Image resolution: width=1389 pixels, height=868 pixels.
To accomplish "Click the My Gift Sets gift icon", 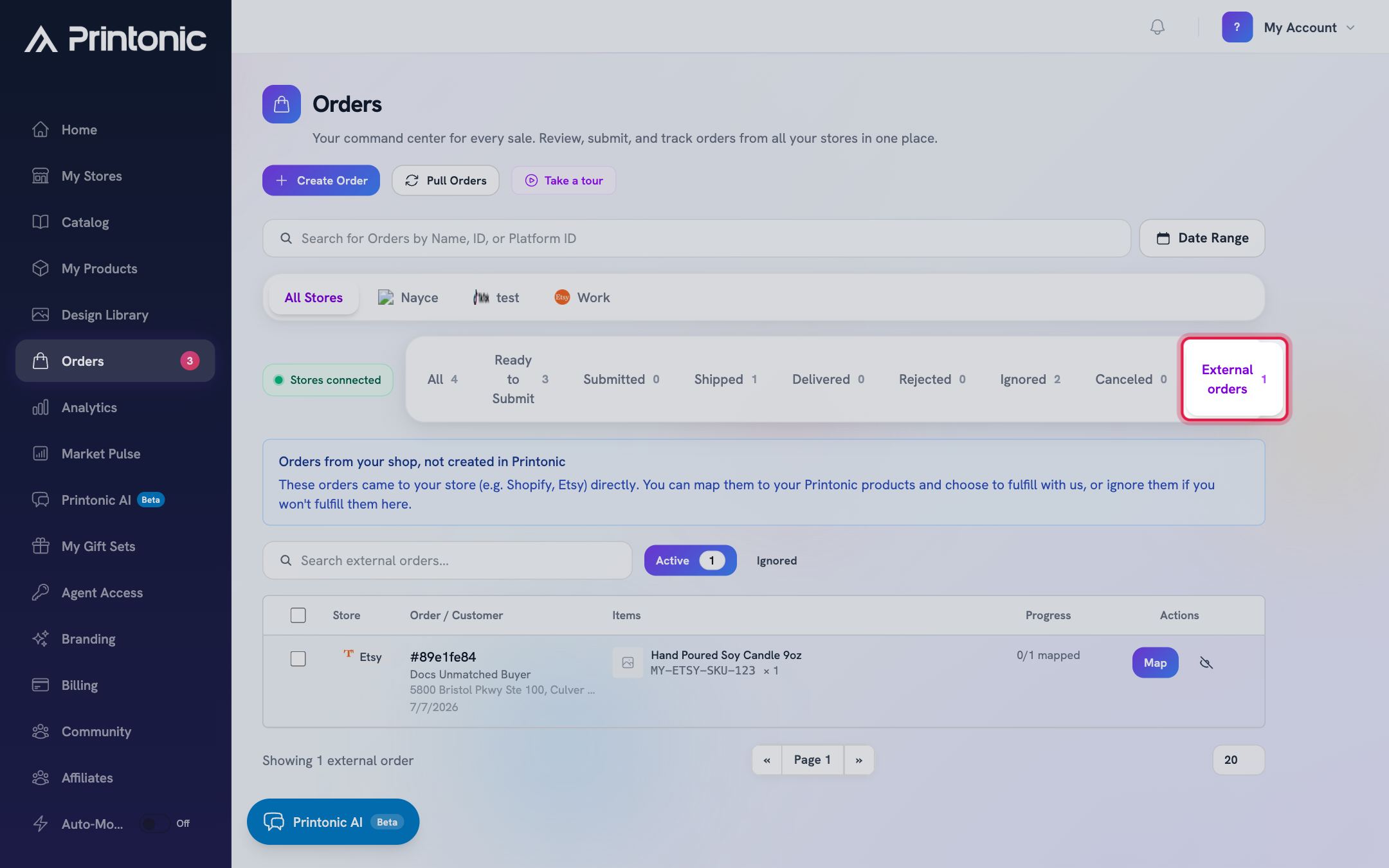I will [41, 547].
